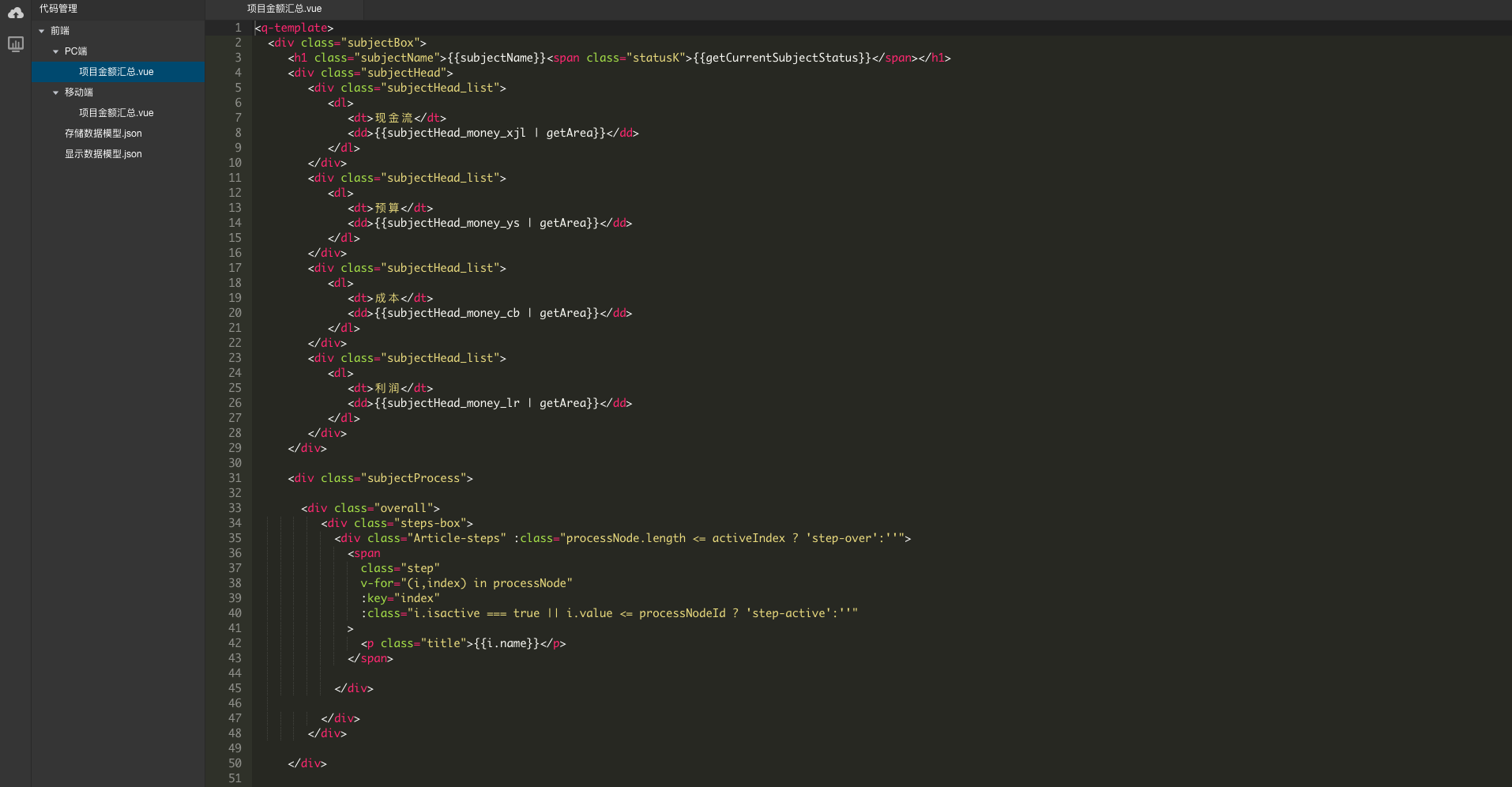Screen dimensions: 1512x787
Task: Open 项目金额汇总.vue under 移动端
Action: [116, 113]
